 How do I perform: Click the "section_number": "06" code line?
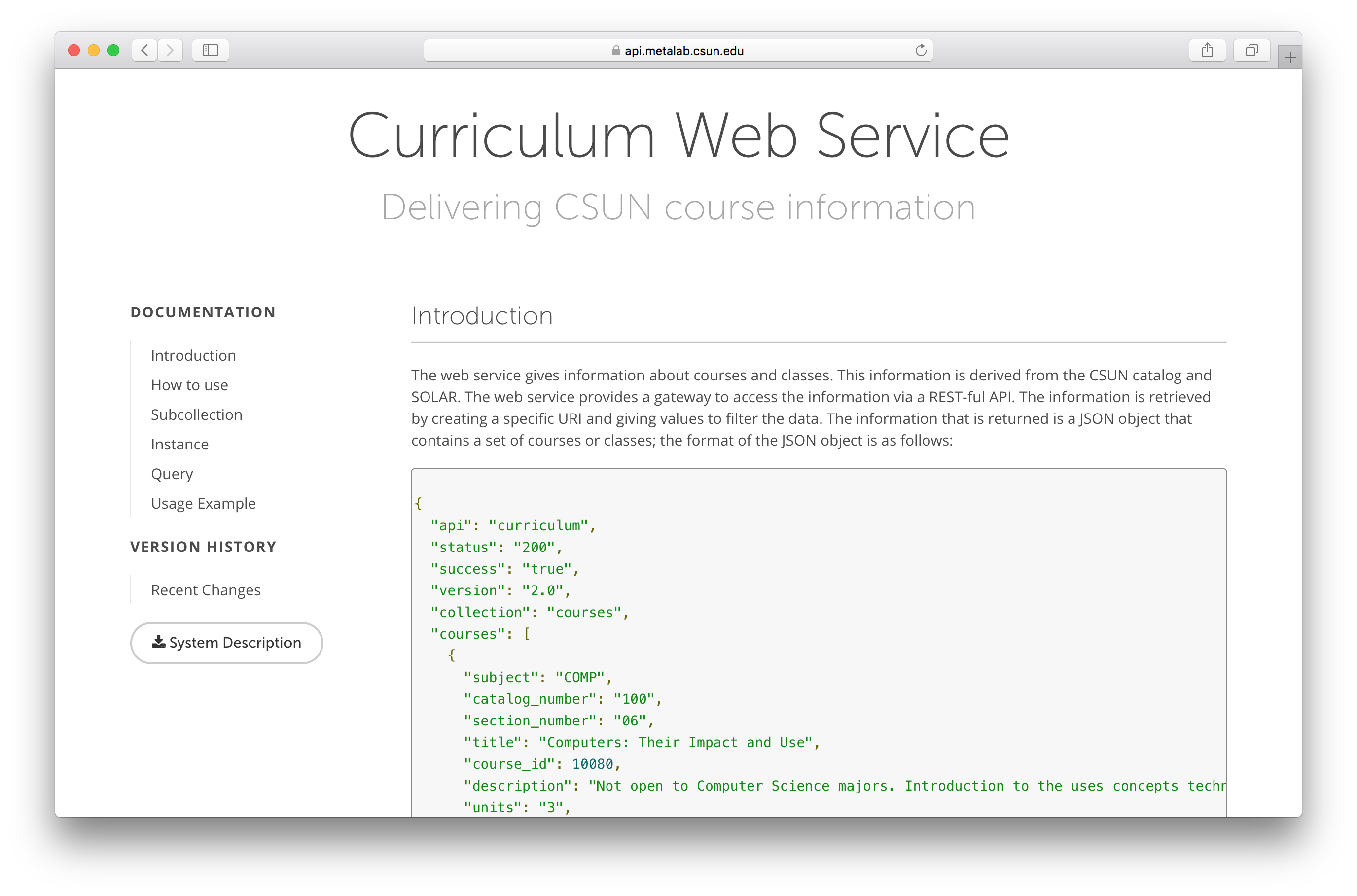(x=559, y=721)
